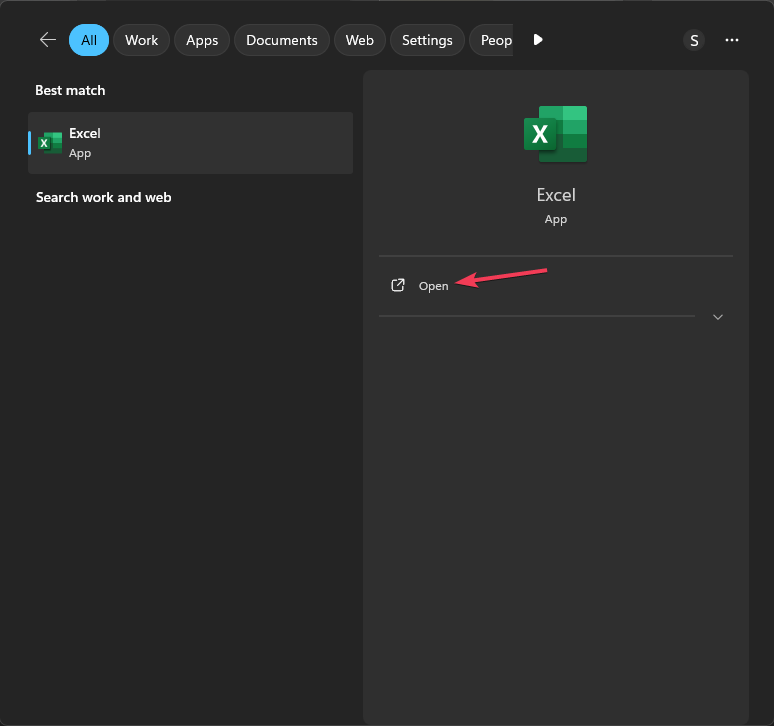Click the Excel title in preview pane
The height and width of the screenshot is (726, 774).
point(556,195)
